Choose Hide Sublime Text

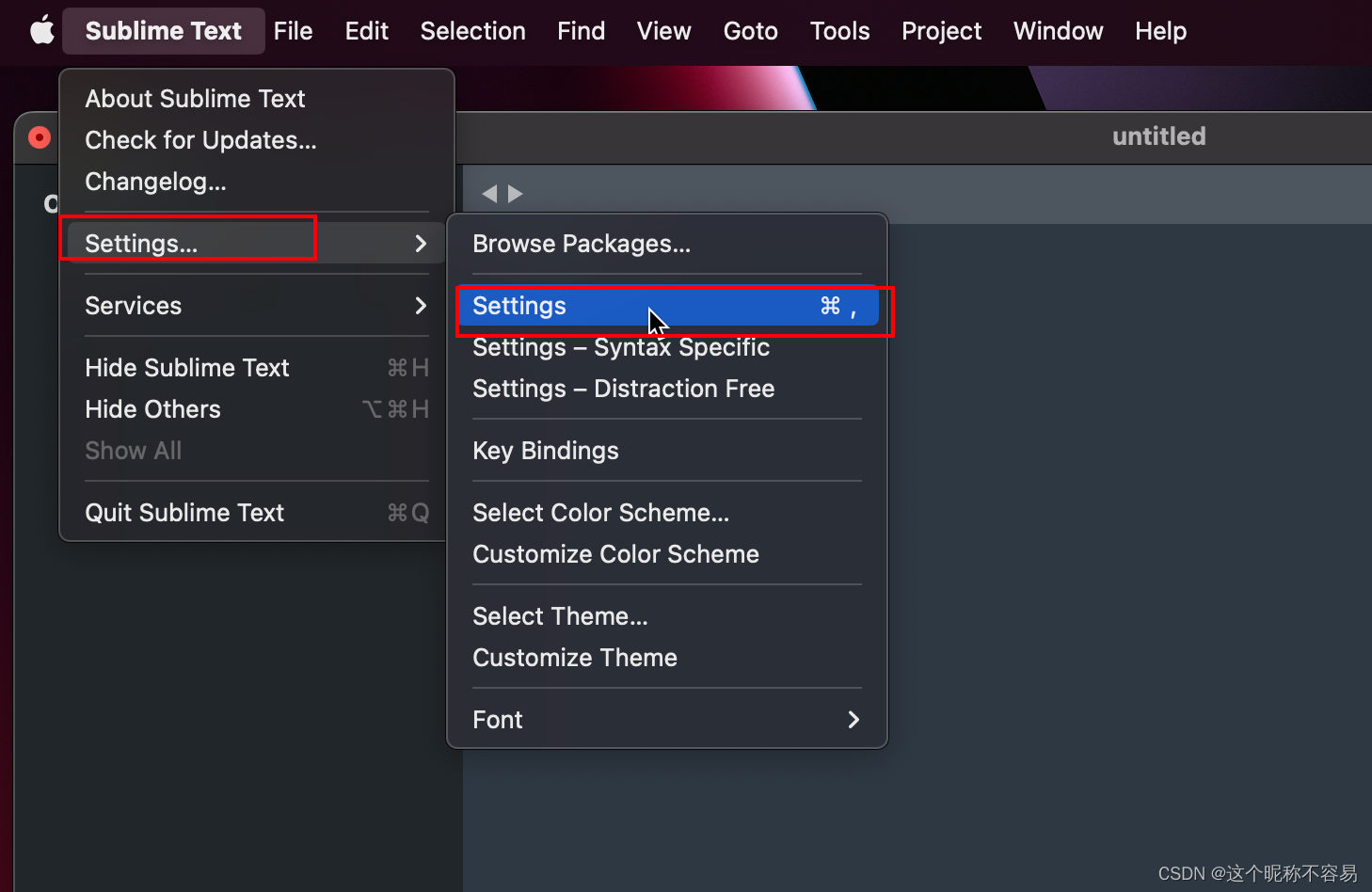[257, 368]
